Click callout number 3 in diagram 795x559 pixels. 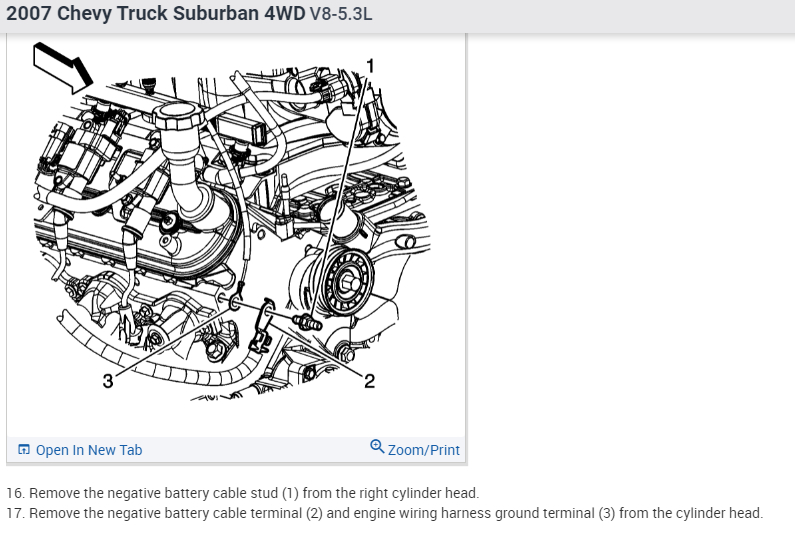pyautogui.click(x=108, y=381)
